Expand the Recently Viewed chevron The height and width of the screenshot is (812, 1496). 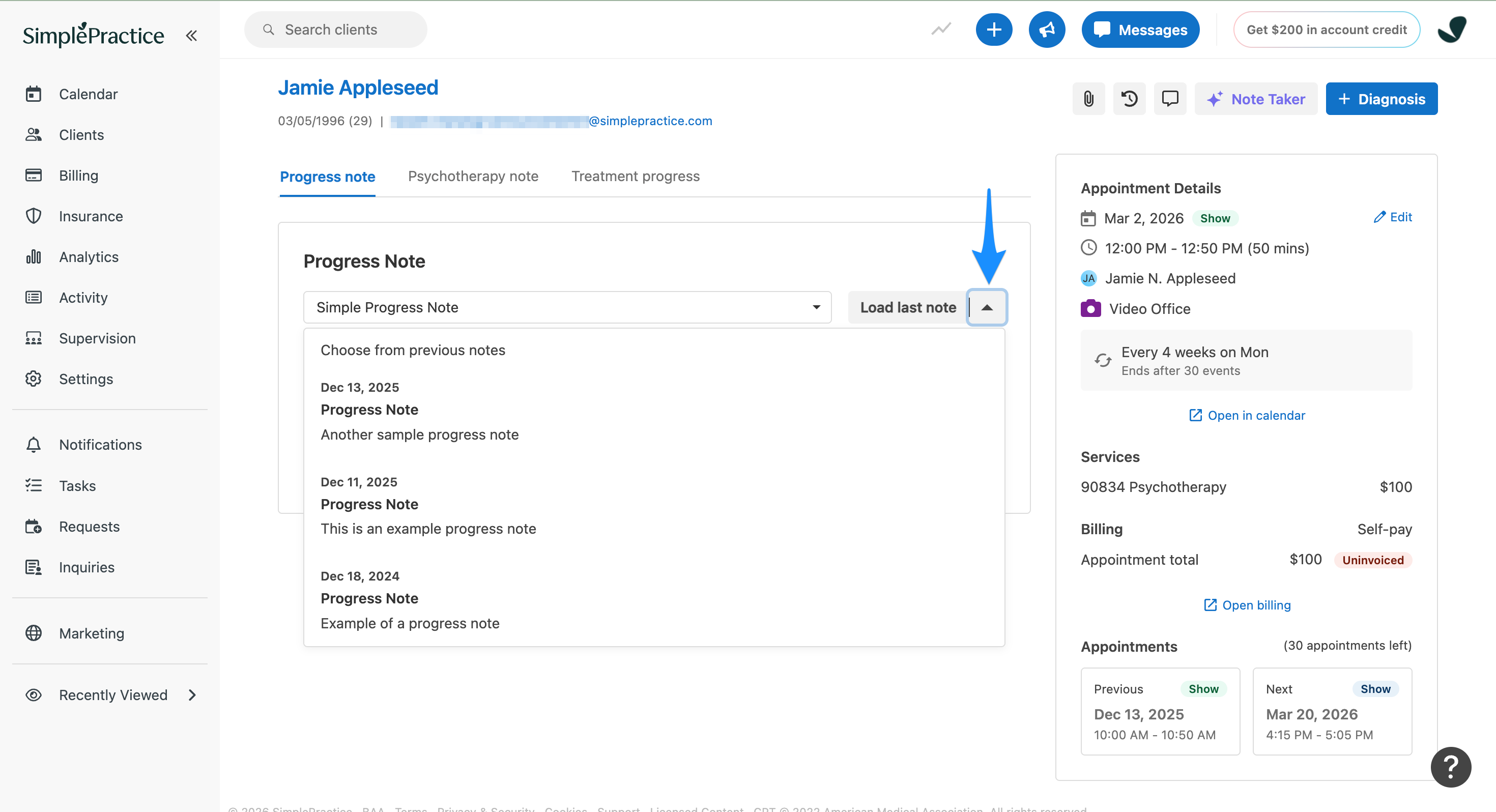point(192,695)
